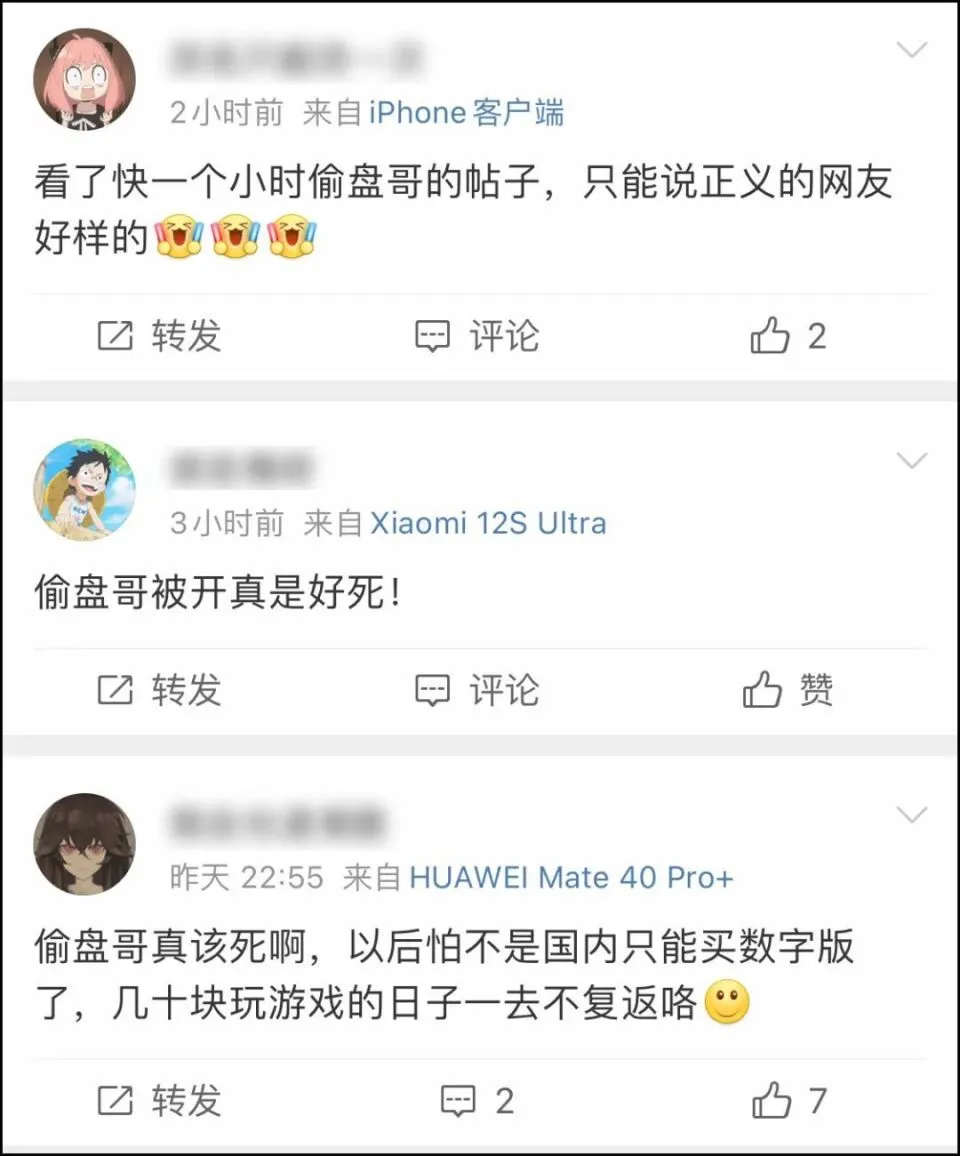Open comments on the iPhone客户端 post
This screenshot has width=960, height=1156.
click(x=477, y=336)
